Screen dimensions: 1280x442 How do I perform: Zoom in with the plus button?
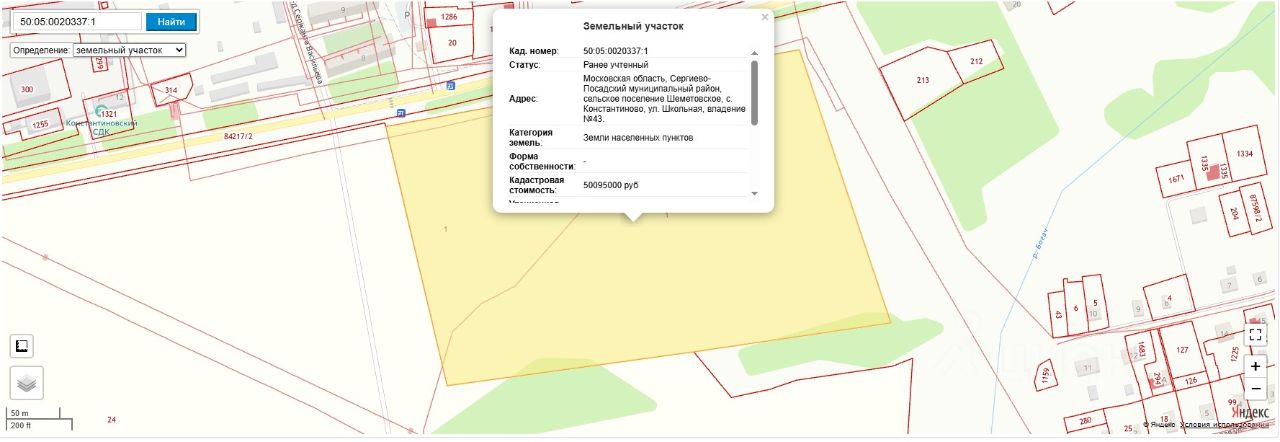click(1256, 366)
